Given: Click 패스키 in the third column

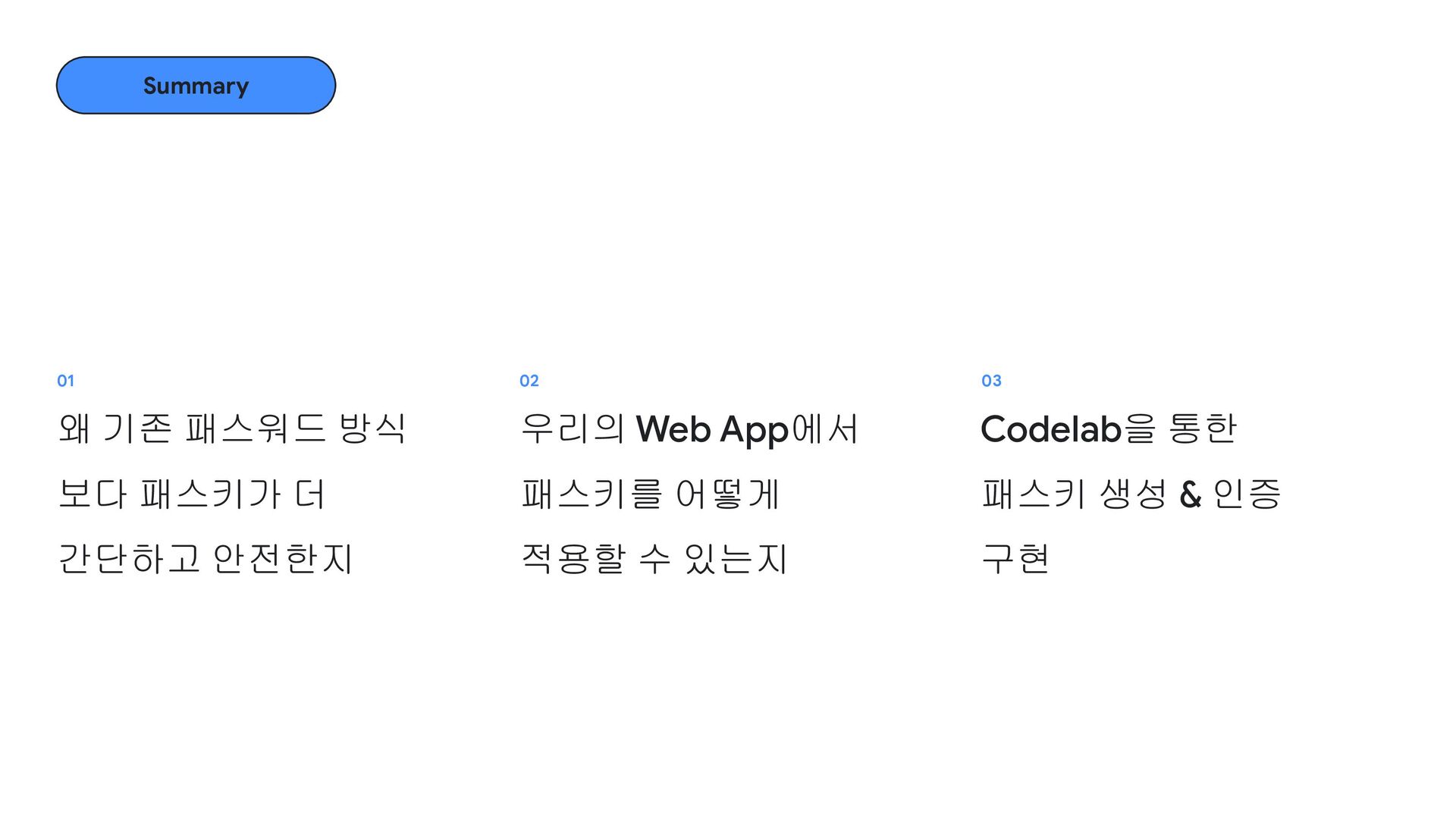Looking at the screenshot, I should [1034, 494].
